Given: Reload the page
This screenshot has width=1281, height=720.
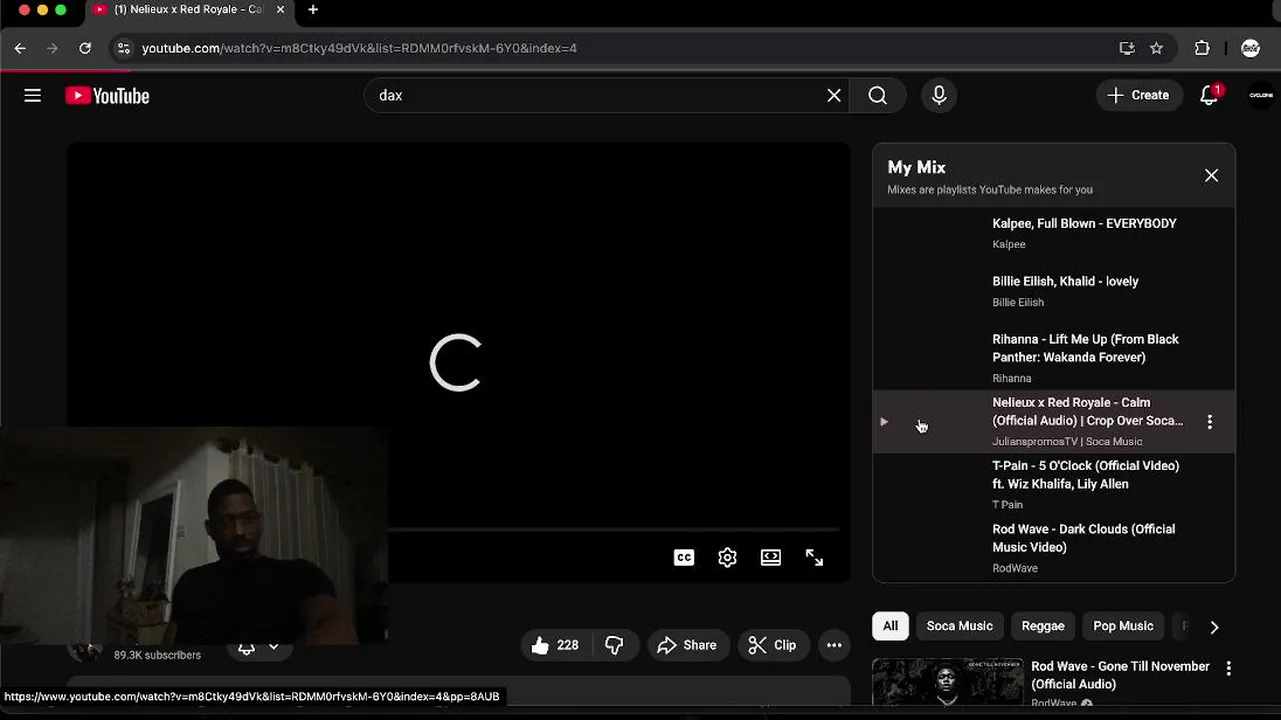Looking at the screenshot, I should click(x=85, y=48).
